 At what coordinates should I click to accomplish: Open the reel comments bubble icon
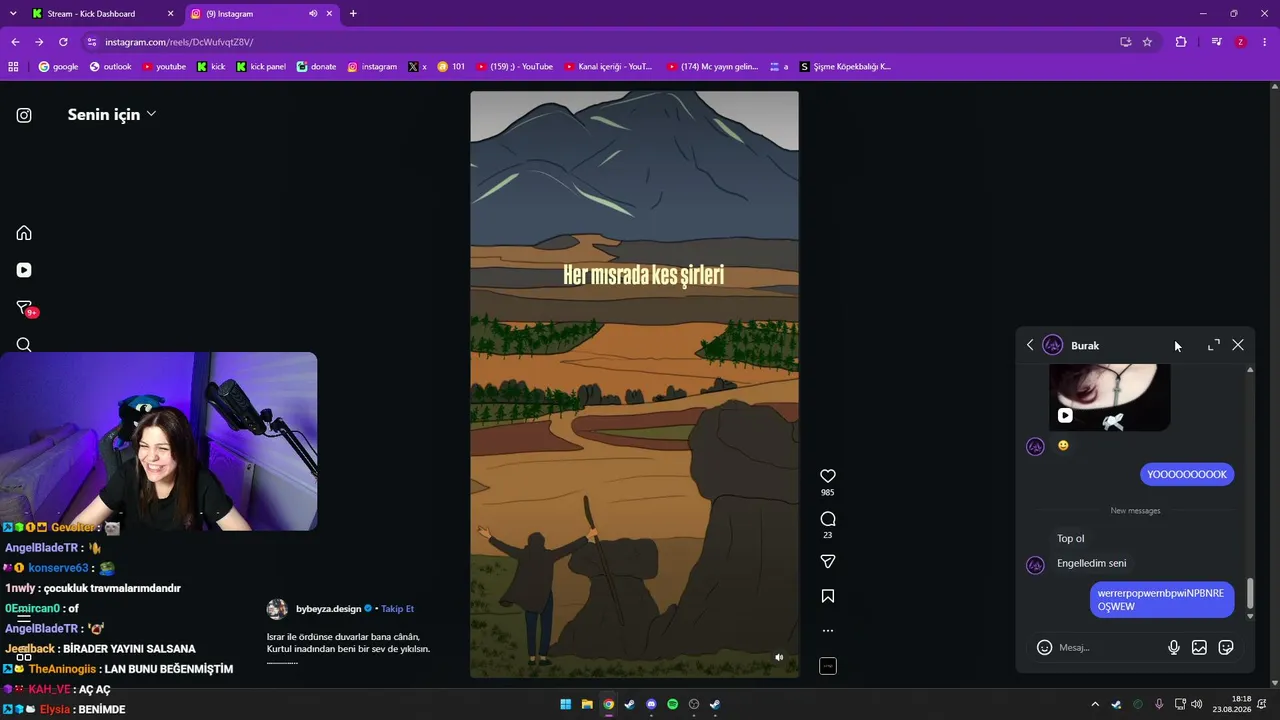pos(828,519)
